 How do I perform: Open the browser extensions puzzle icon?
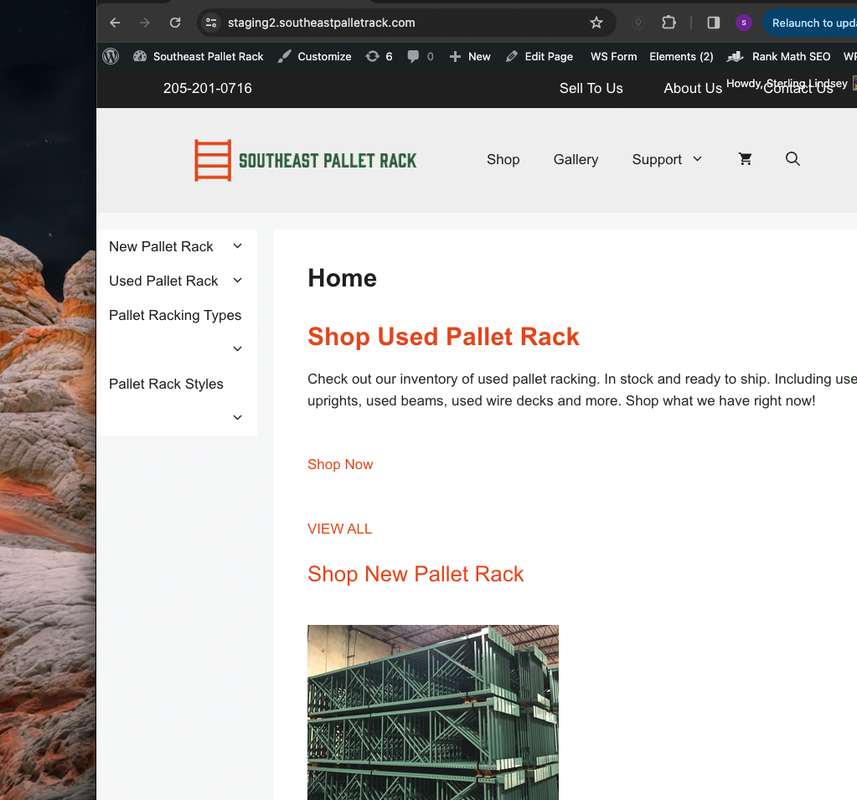668,23
